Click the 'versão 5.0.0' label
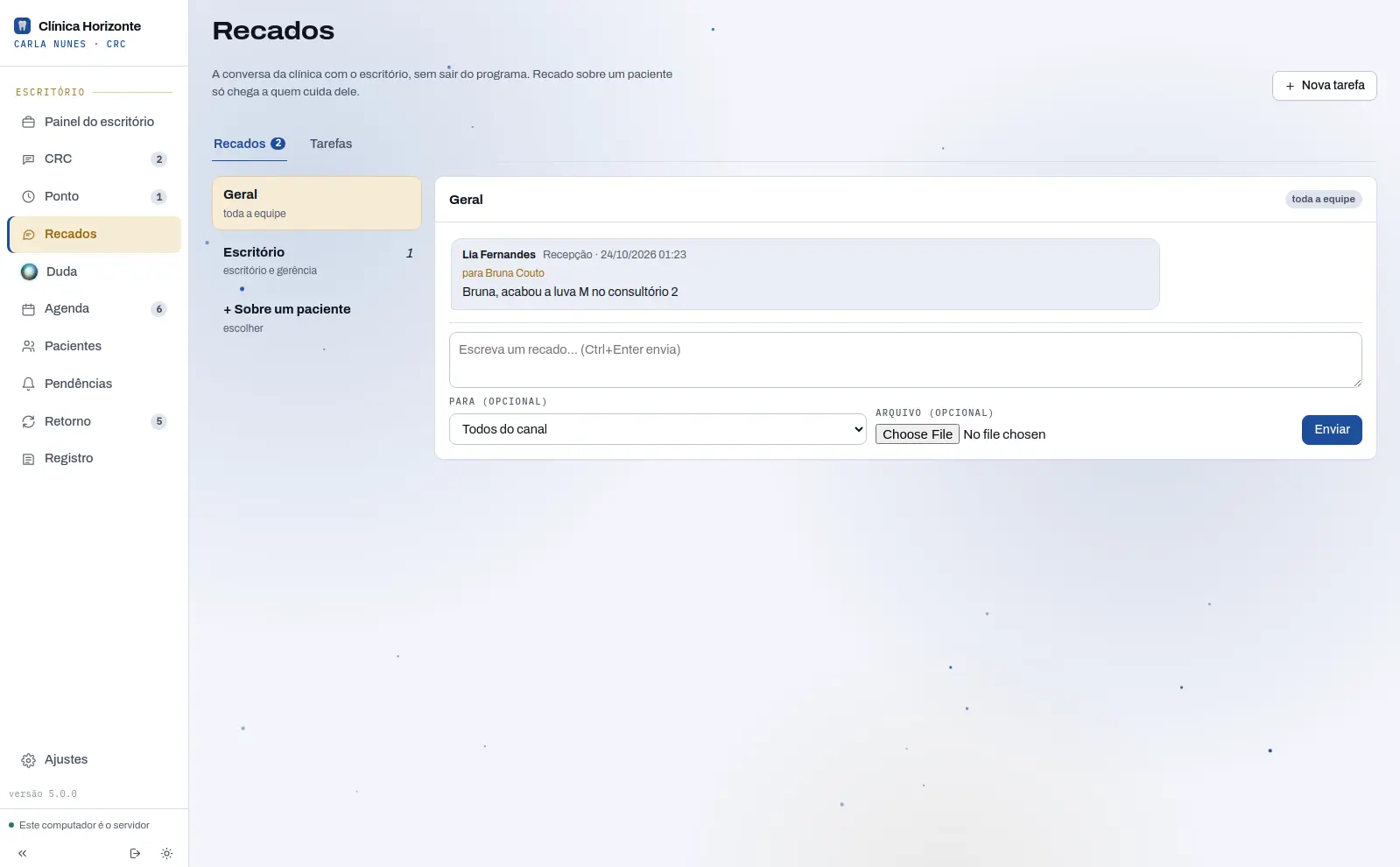The width and height of the screenshot is (1400, 867). coord(43,794)
